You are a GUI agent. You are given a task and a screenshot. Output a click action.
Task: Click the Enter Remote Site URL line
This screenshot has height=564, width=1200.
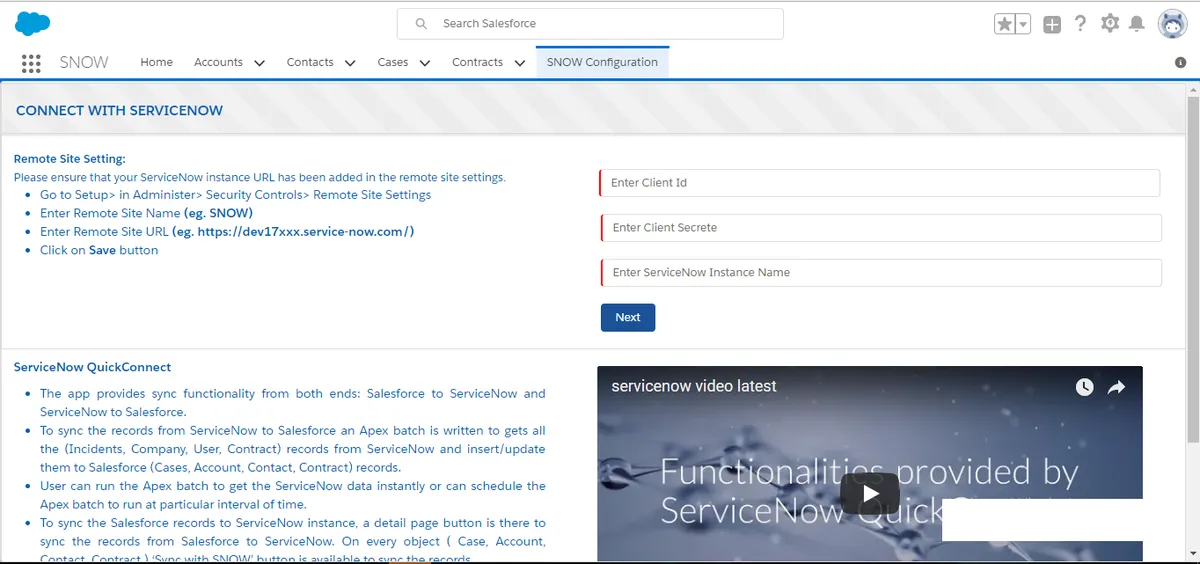[x=227, y=231]
